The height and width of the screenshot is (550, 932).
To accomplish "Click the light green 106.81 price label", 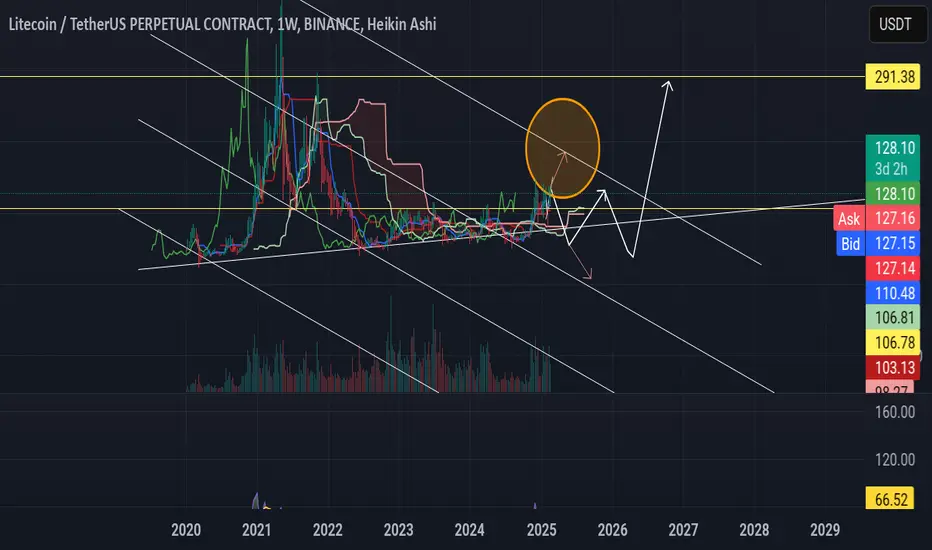I will pos(892,318).
